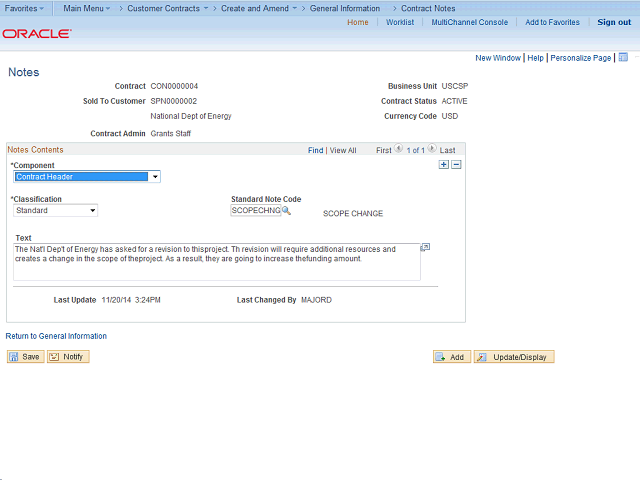
Task: Click the Add button
Action: click(x=452, y=357)
